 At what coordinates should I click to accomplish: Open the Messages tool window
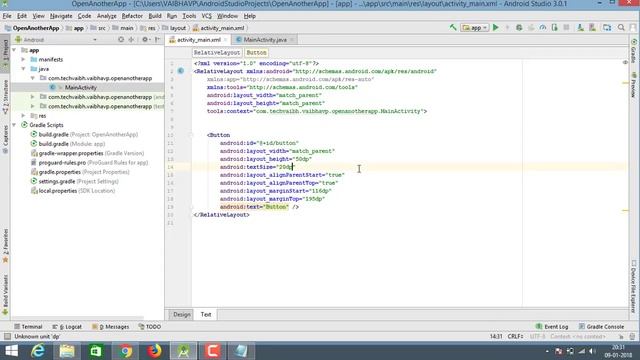click(110, 327)
